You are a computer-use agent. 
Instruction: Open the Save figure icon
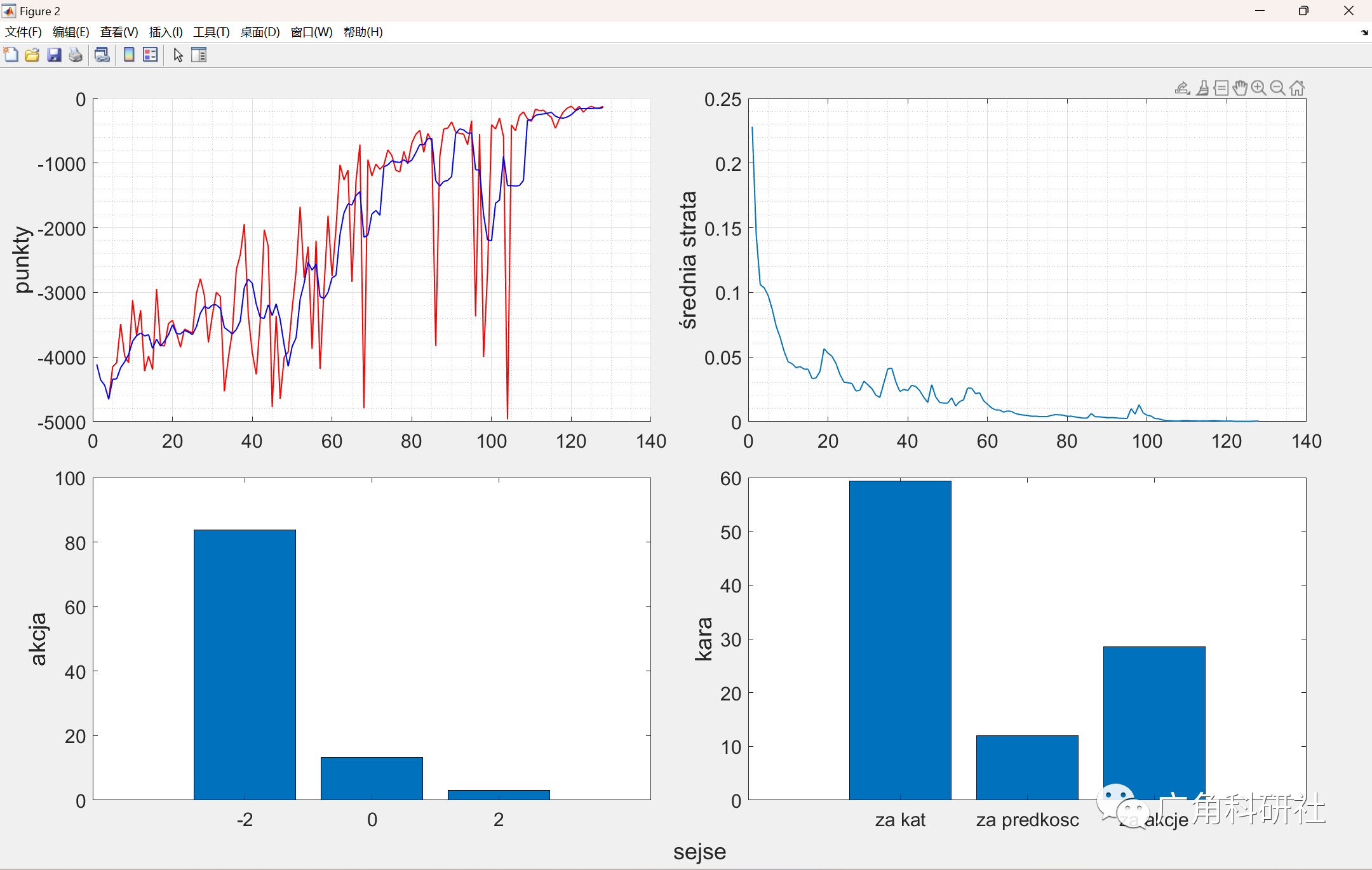point(54,55)
